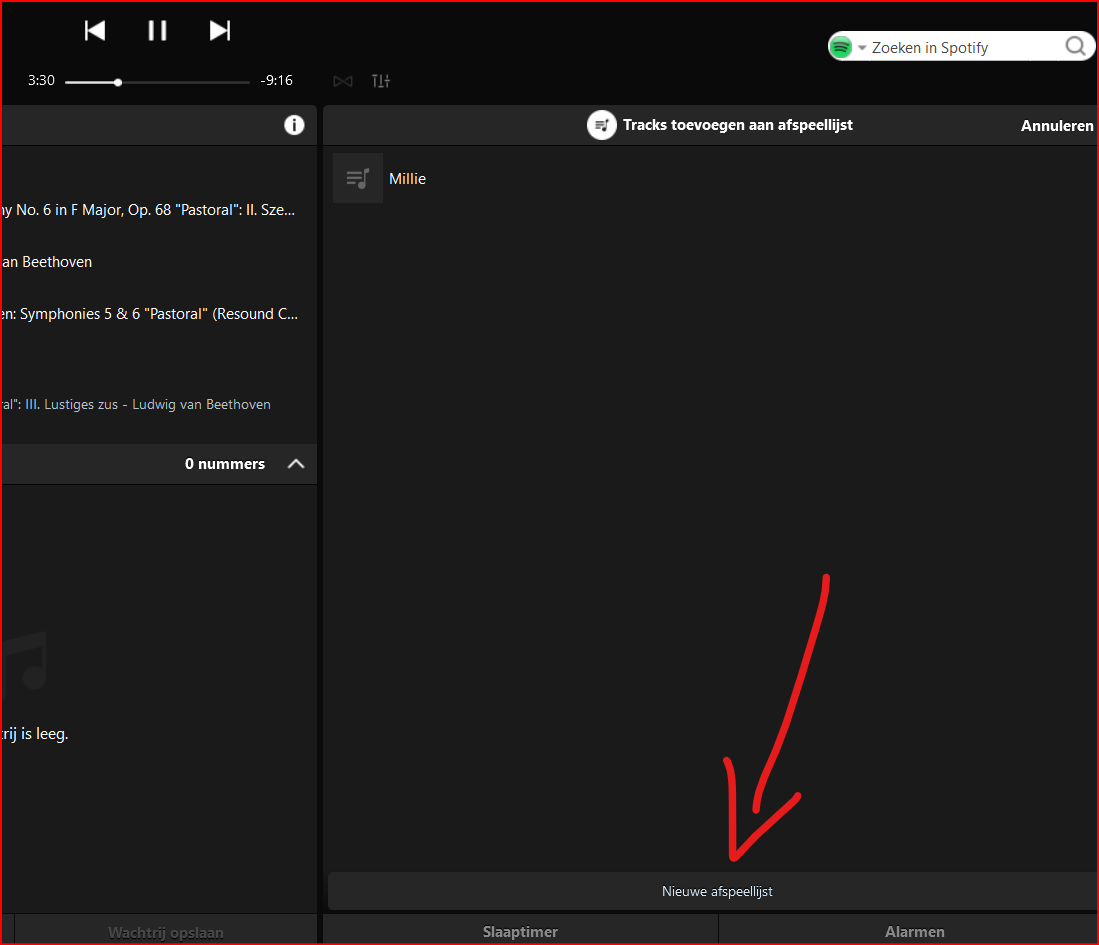Open the EQ settings icon

(x=381, y=81)
